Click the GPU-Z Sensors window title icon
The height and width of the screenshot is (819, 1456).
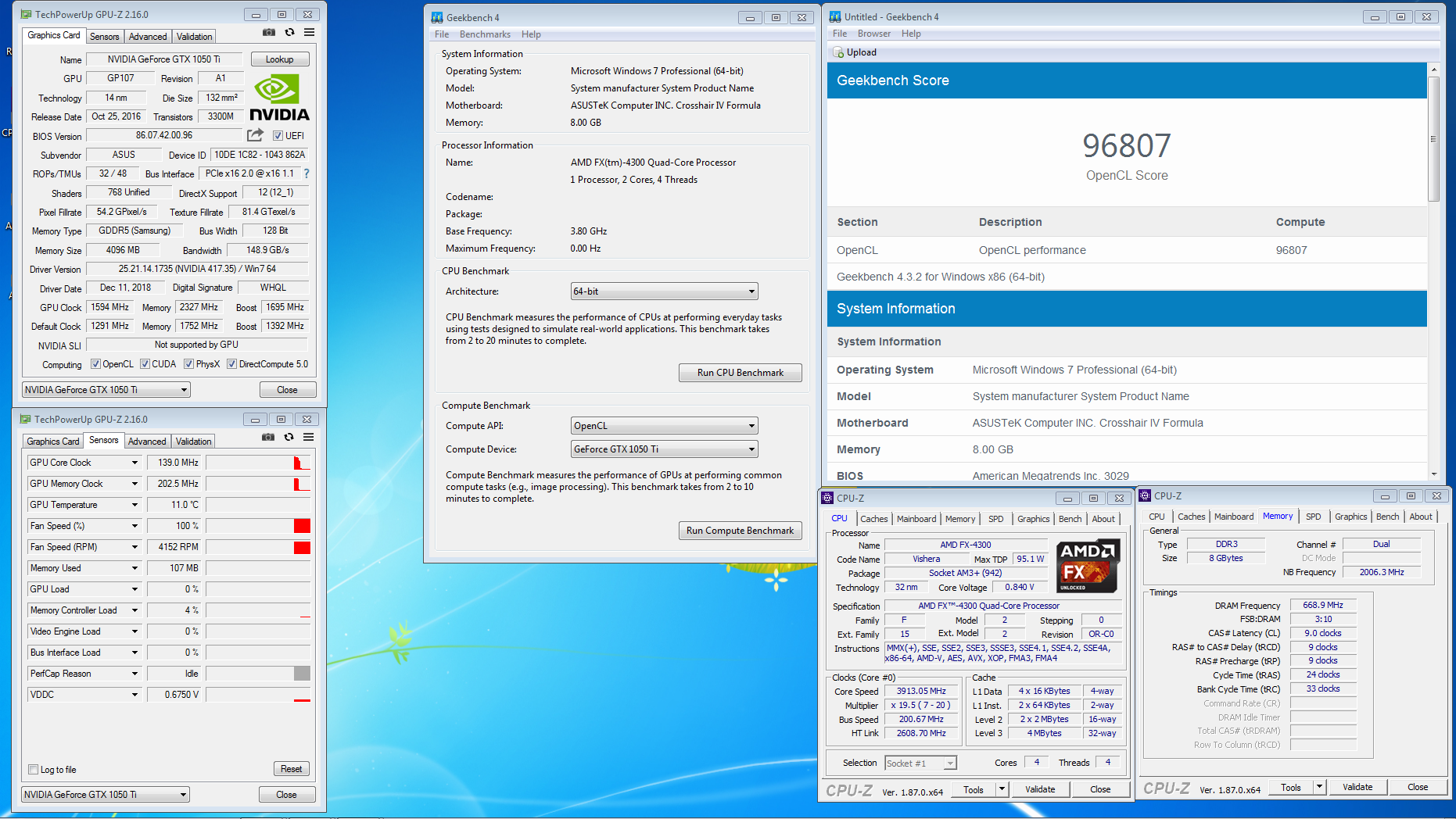click(x=25, y=419)
